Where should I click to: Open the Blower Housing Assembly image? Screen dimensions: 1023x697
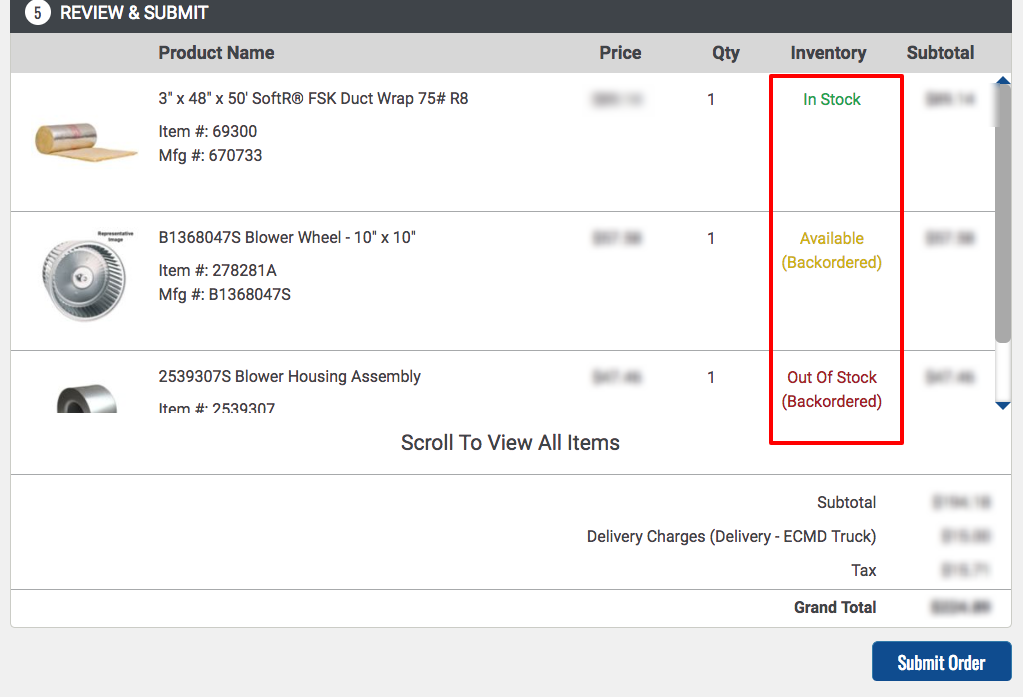click(87, 397)
